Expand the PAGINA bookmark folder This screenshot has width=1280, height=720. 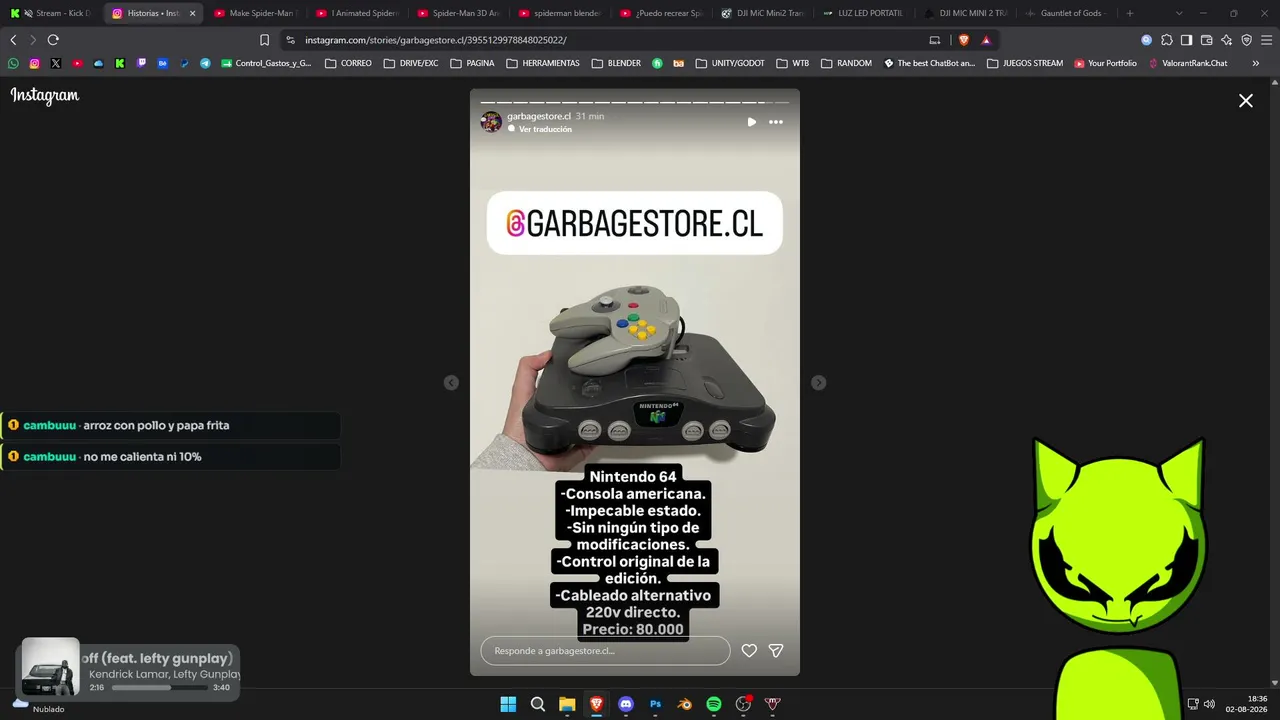[x=473, y=63]
